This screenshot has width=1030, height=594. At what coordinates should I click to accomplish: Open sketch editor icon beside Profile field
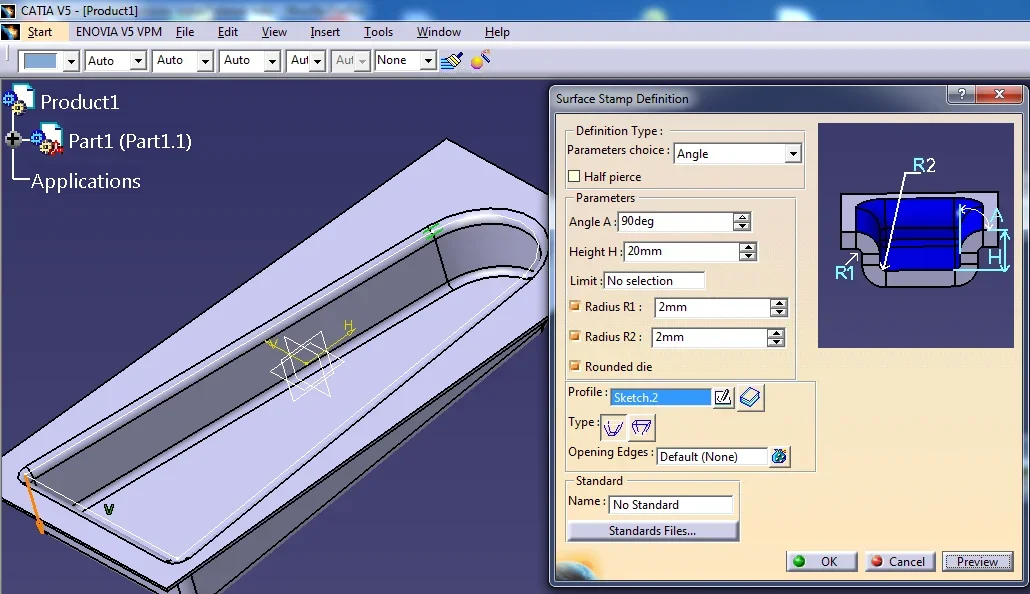click(723, 398)
